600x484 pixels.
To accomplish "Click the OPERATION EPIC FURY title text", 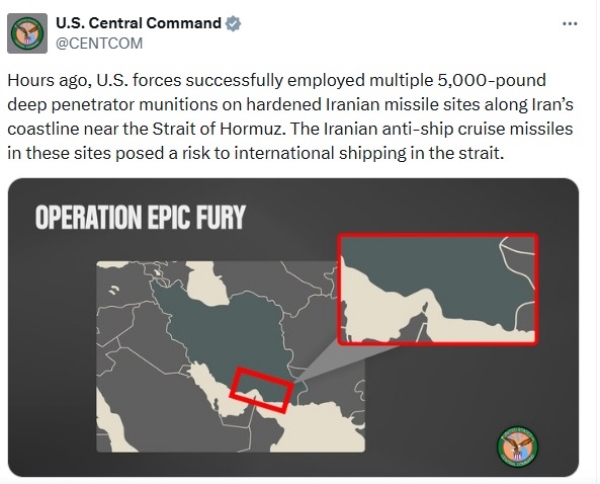I will coord(140,217).
